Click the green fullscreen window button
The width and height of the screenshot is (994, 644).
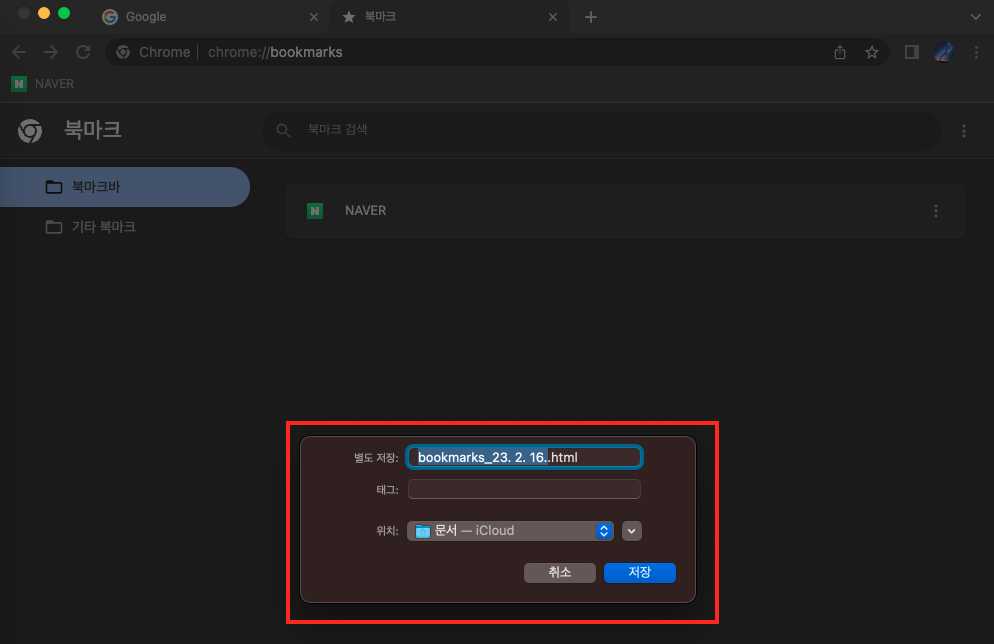(x=64, y=13)
